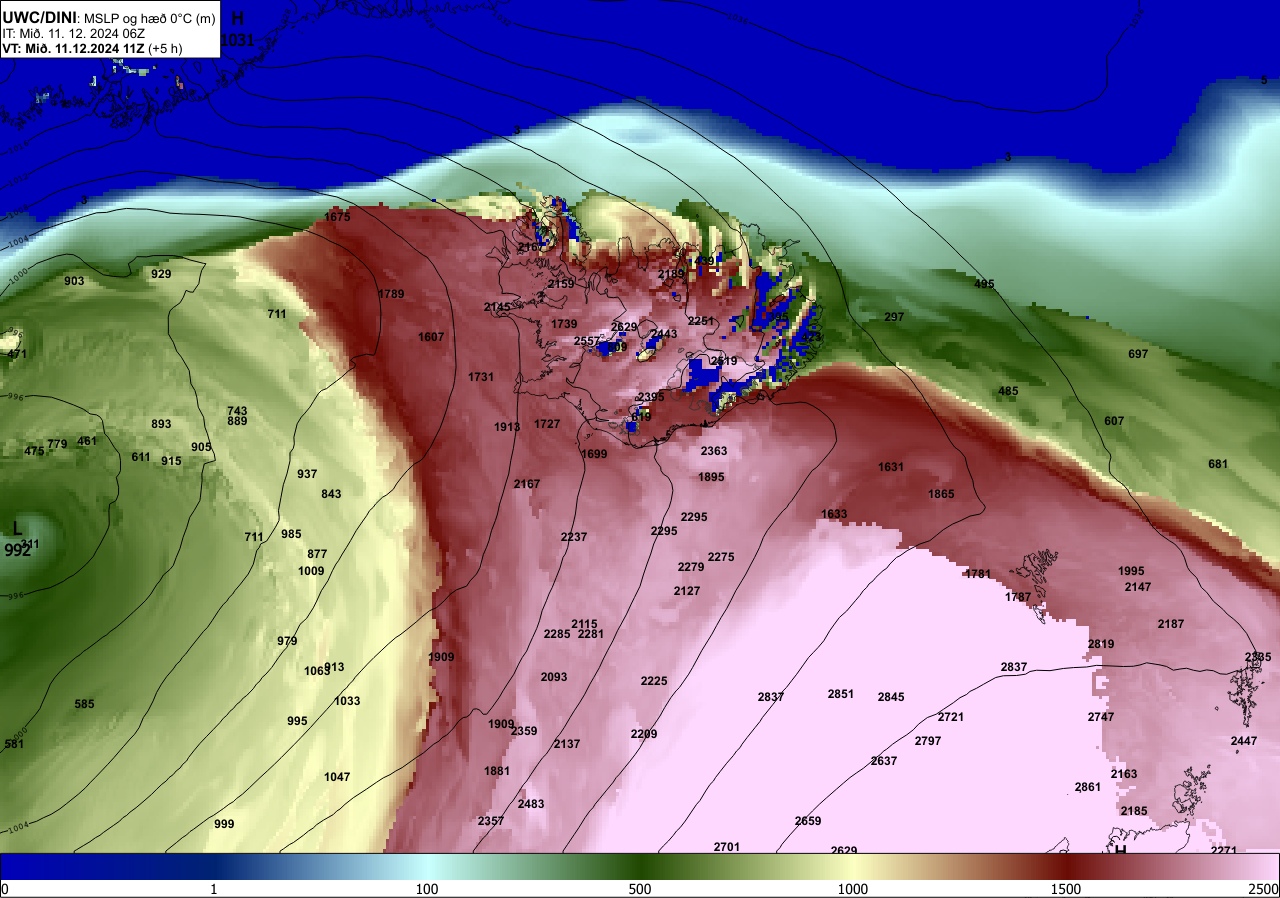Click the map value 2483
Viewport: 1280px width, 898px height.
click(531, 804)
